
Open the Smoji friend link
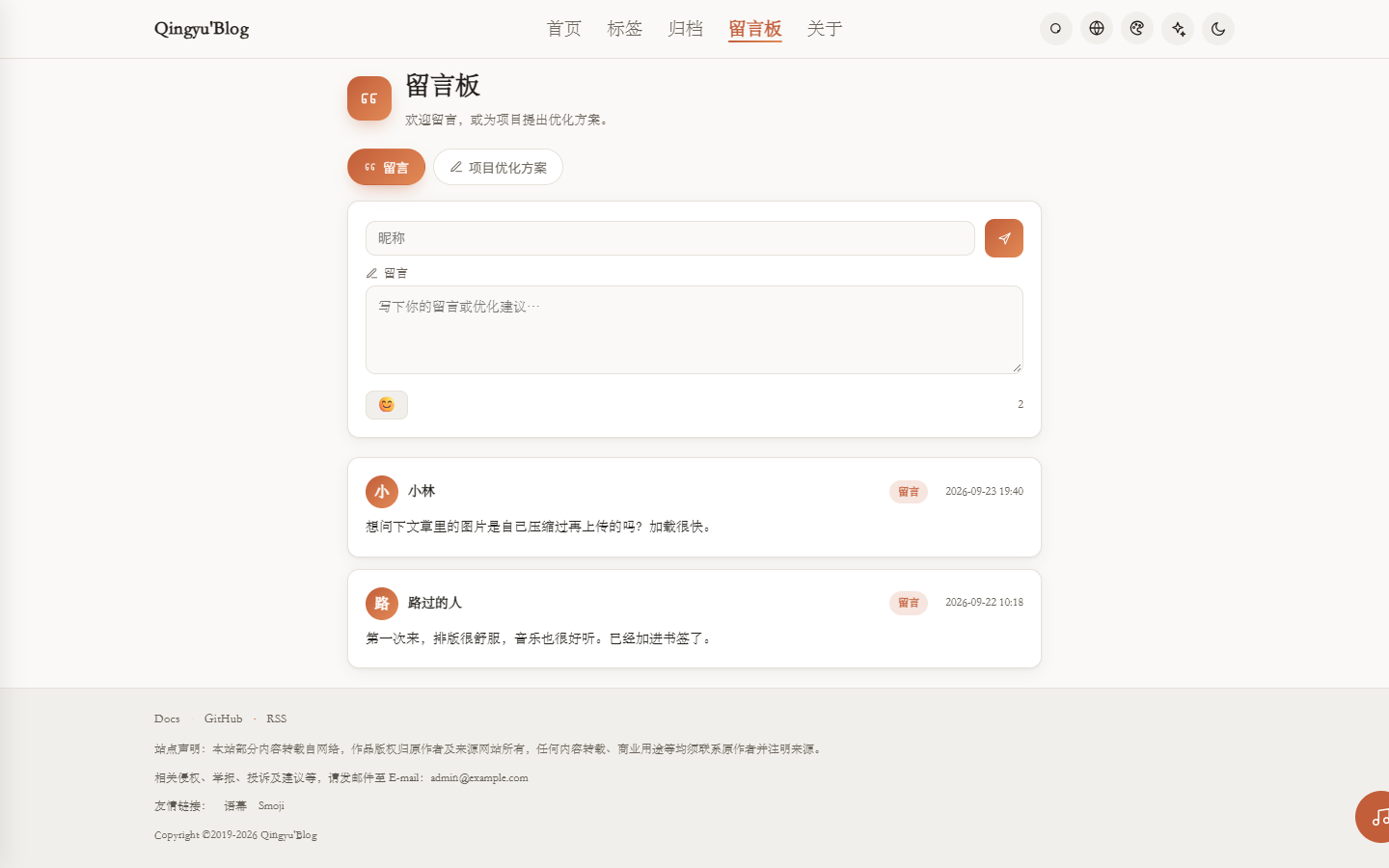tap(271, 806)
